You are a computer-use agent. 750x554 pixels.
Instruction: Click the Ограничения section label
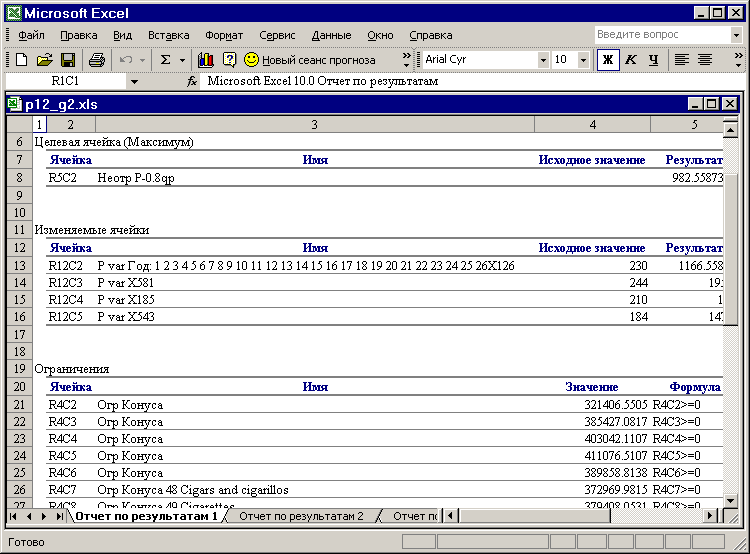click(72, 369)
